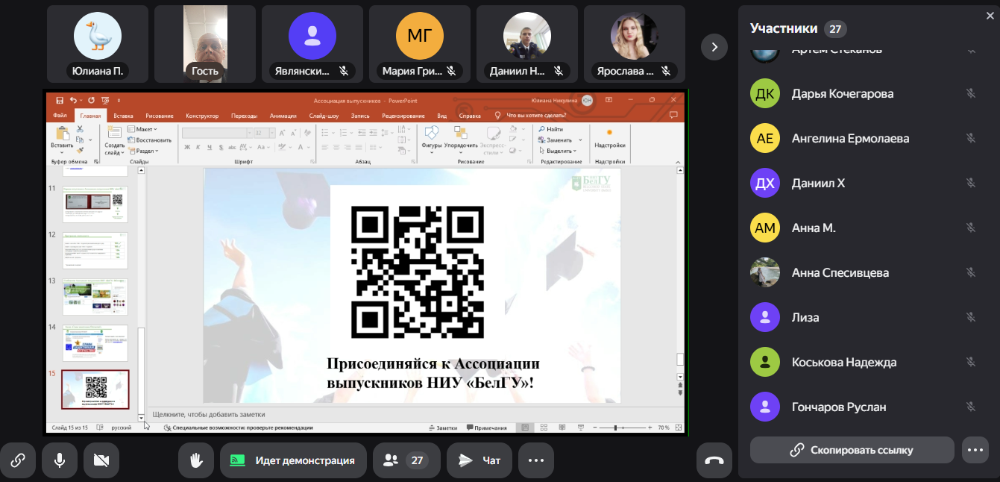The width and height of the screenshot is (1000, 482).
Task: Click the font name combo box
Action: pyautogui.click(x=217, y=133)
